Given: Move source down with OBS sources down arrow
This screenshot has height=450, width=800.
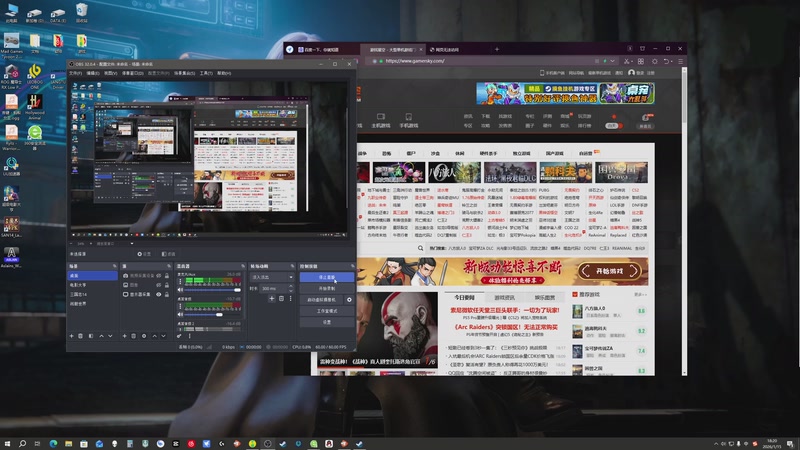Looking at the screenshot, I should [163, 336].
